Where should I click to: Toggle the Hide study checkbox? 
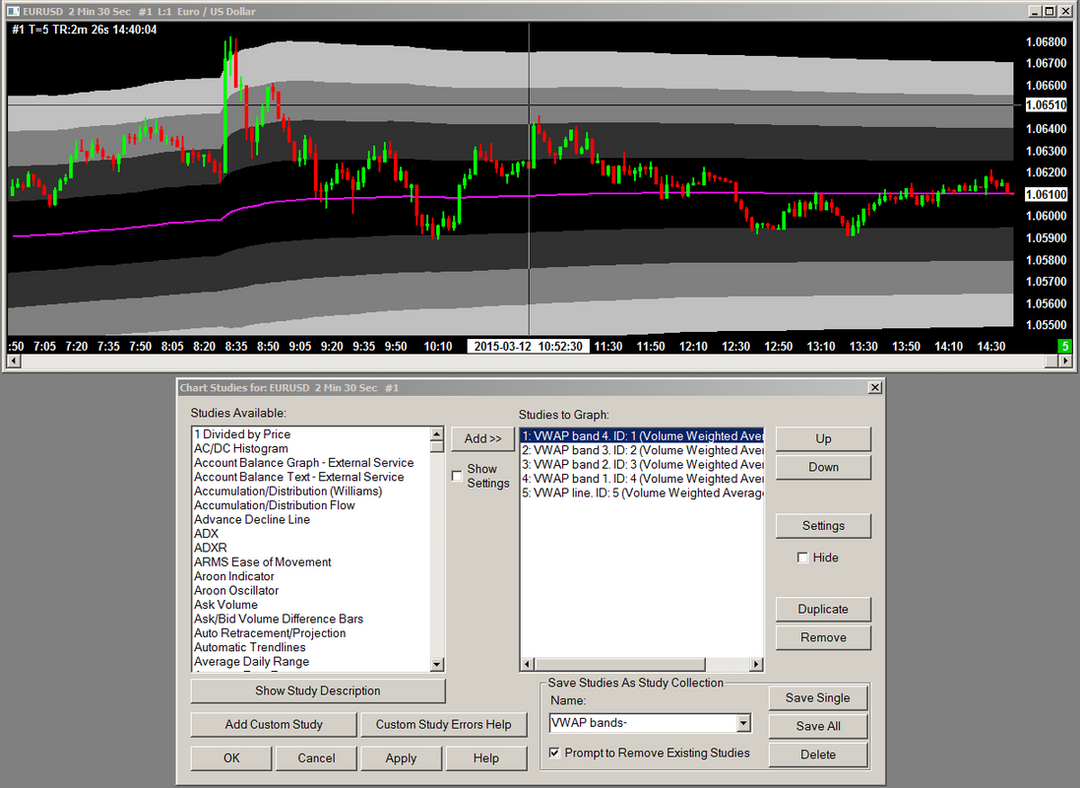803,557
